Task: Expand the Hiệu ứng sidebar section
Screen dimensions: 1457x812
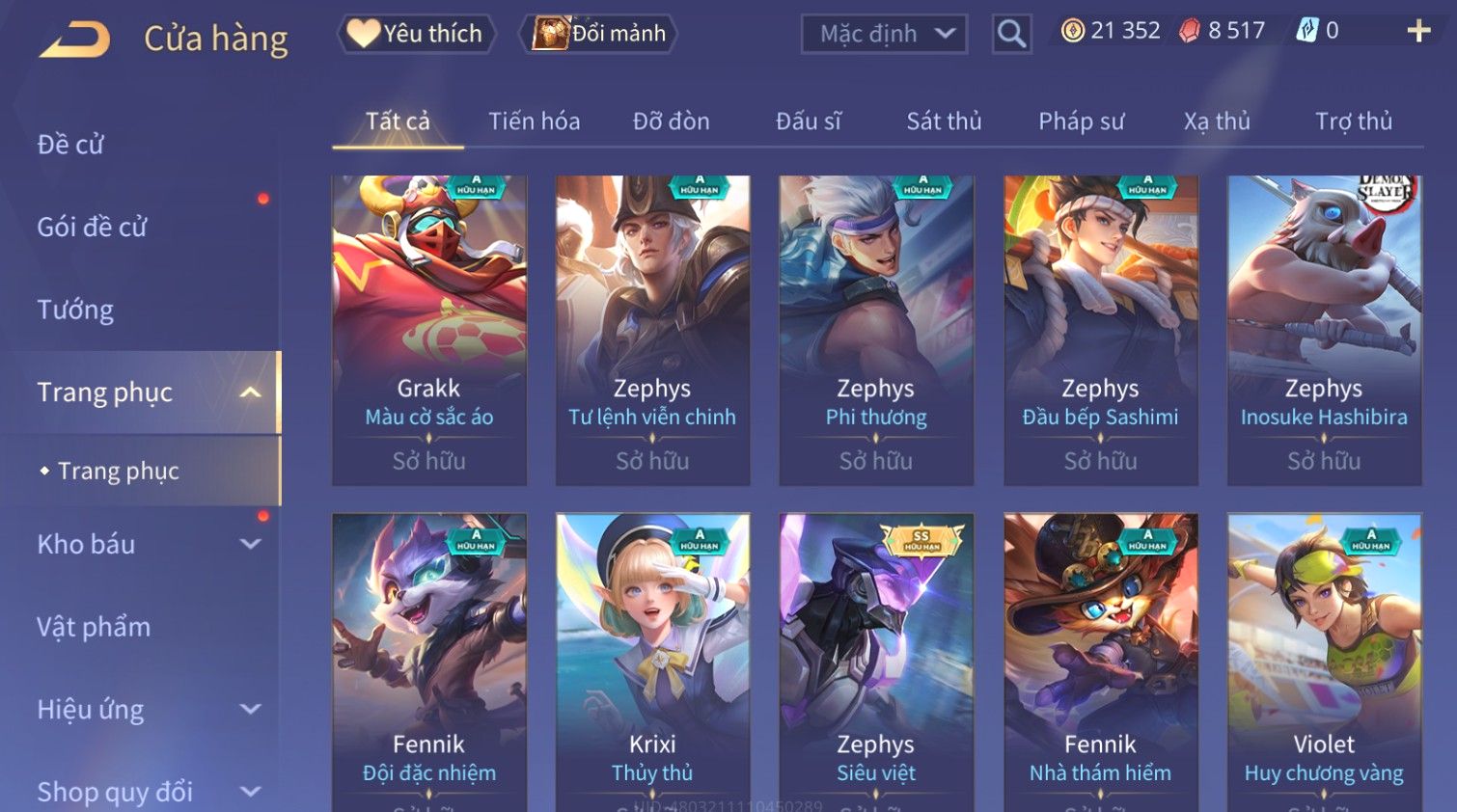Action: pos(250,710)
